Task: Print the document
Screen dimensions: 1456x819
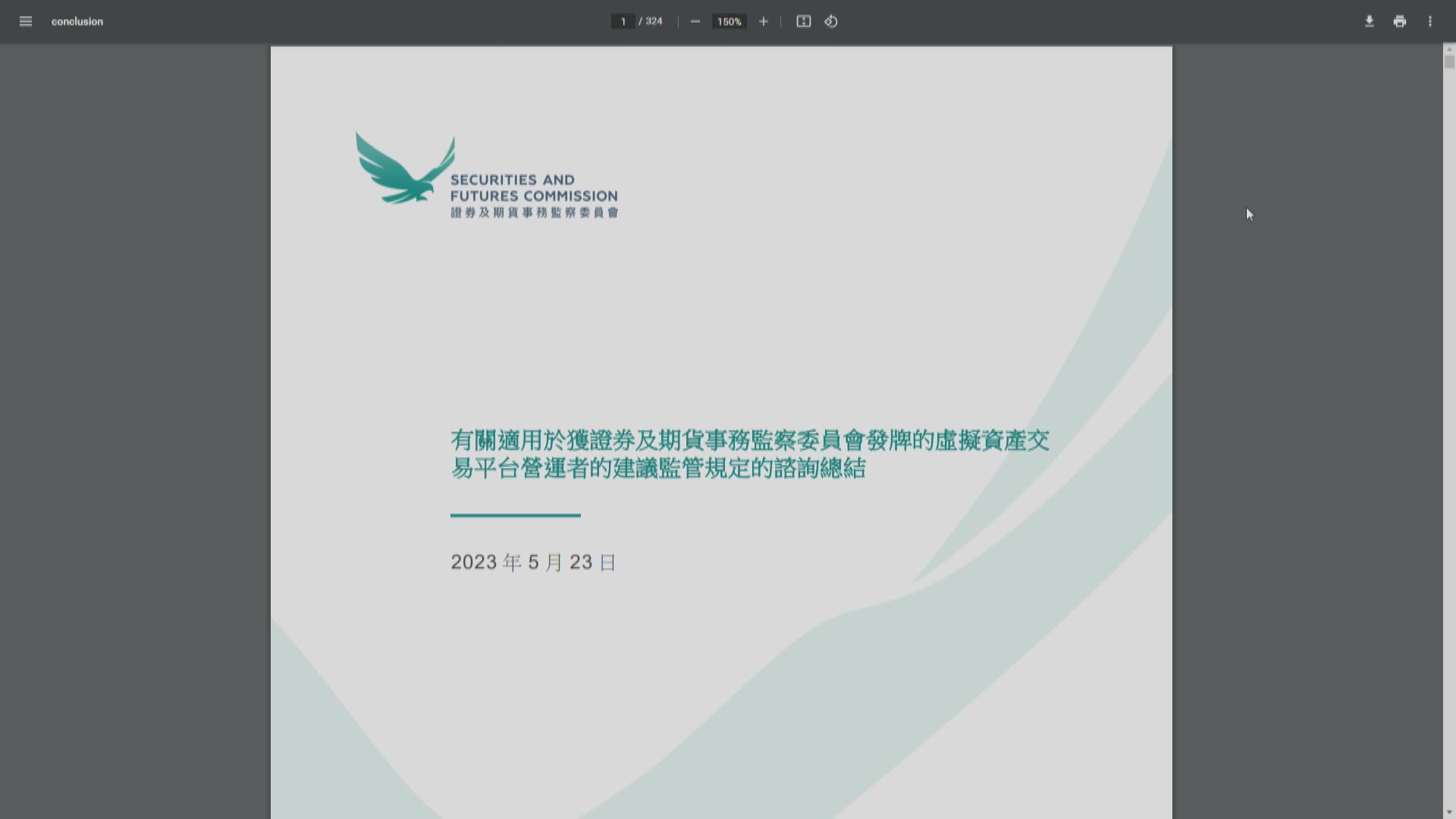Action: coord(1400,21)
